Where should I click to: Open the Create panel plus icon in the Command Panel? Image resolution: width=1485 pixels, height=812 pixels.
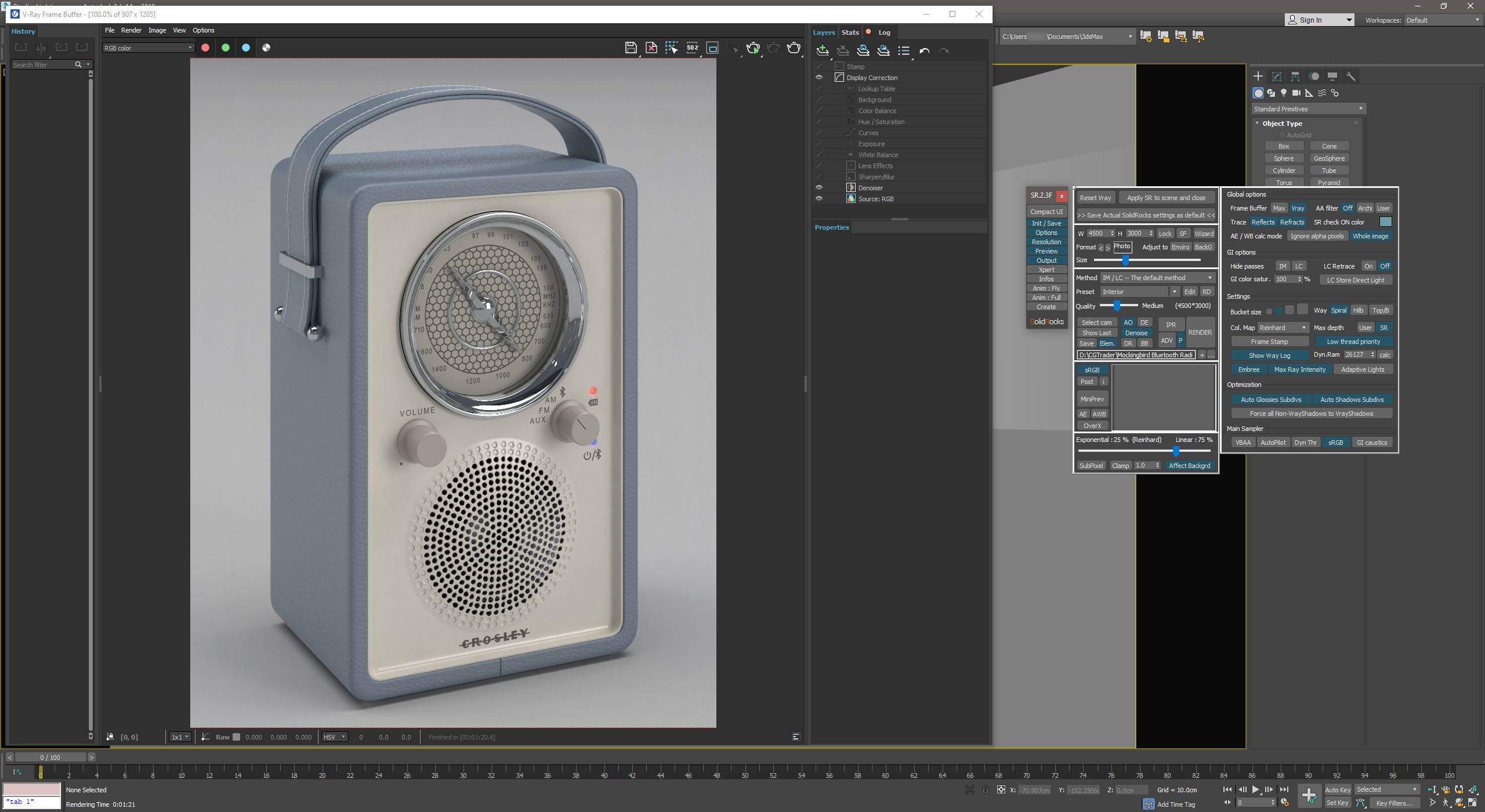pyautogui.click(x=1258, y=77)
